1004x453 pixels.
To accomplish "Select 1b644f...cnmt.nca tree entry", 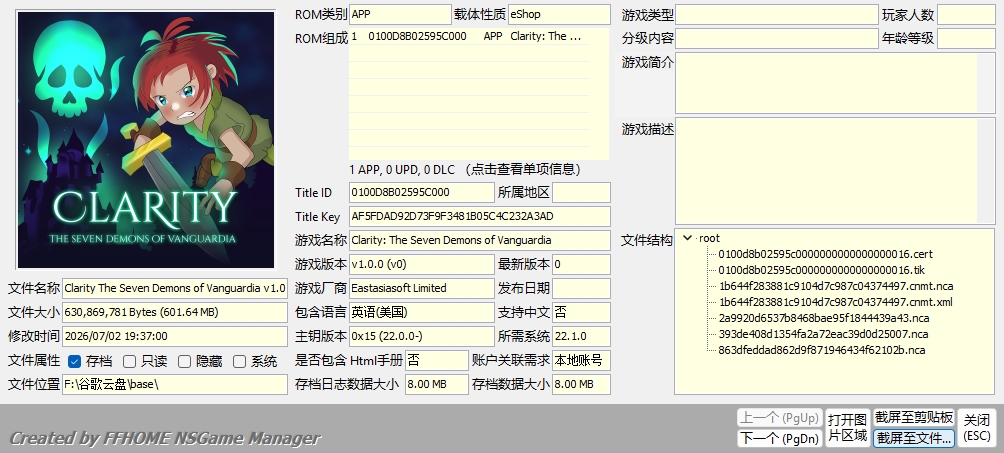I will coord(836,286).
